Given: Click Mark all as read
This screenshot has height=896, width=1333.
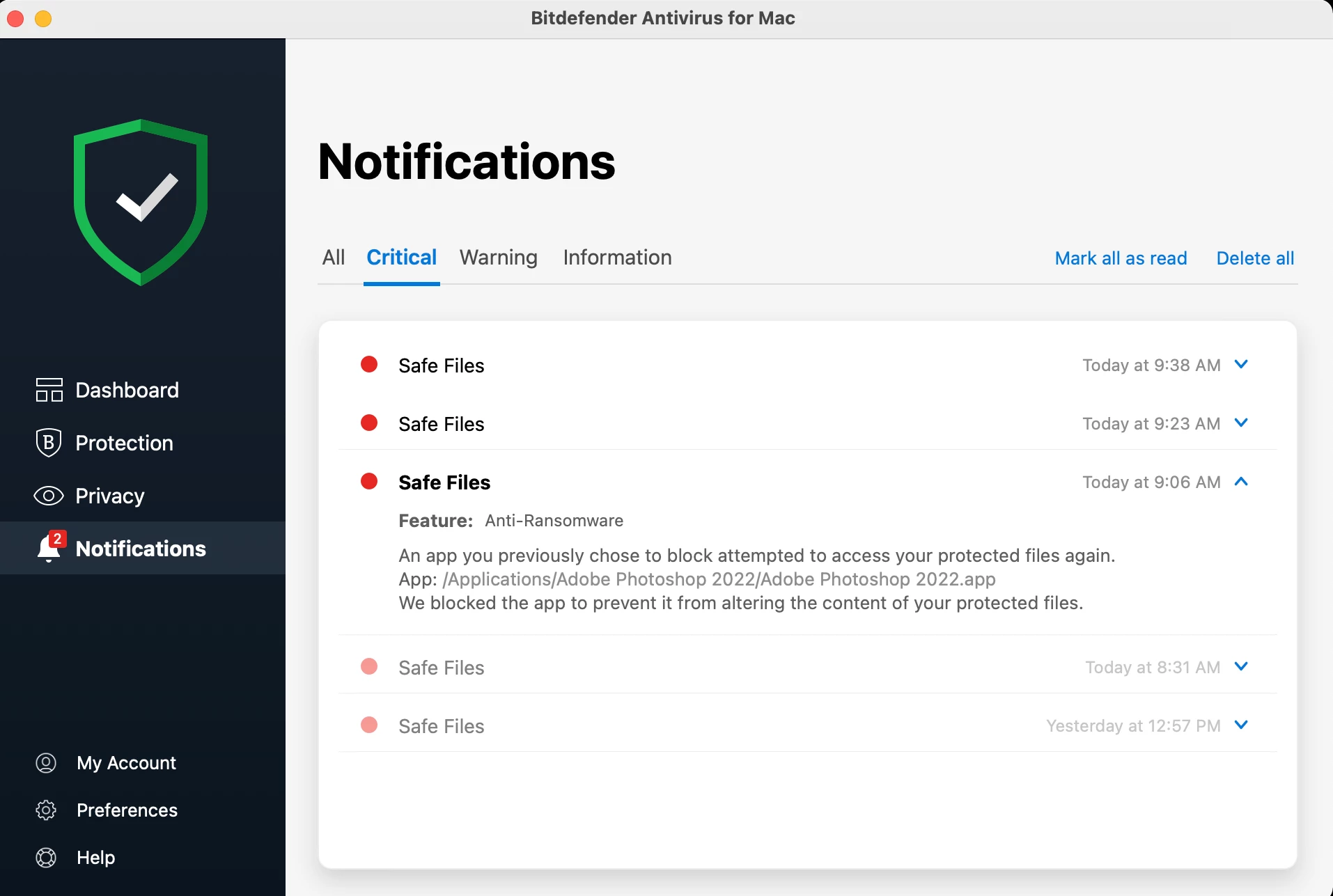Looking at the screenshot, I should tap(1121, 258).
